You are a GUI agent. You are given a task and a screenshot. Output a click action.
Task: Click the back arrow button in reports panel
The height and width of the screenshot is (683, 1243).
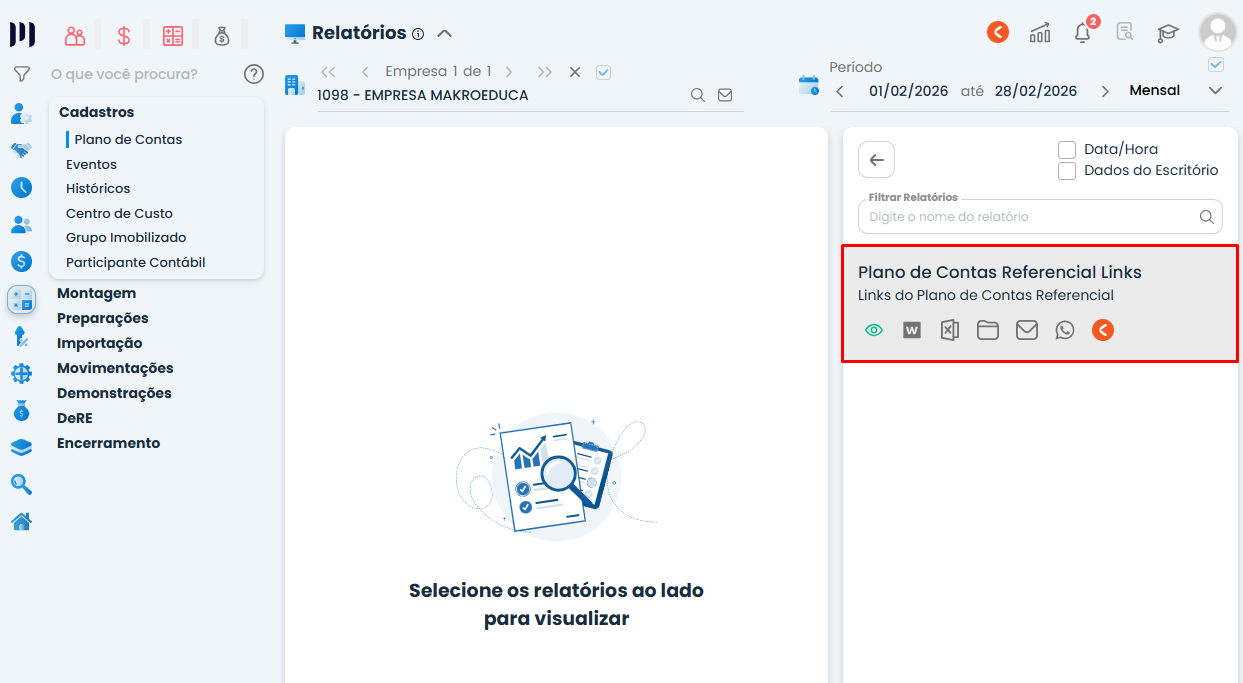tap(876, 160)
